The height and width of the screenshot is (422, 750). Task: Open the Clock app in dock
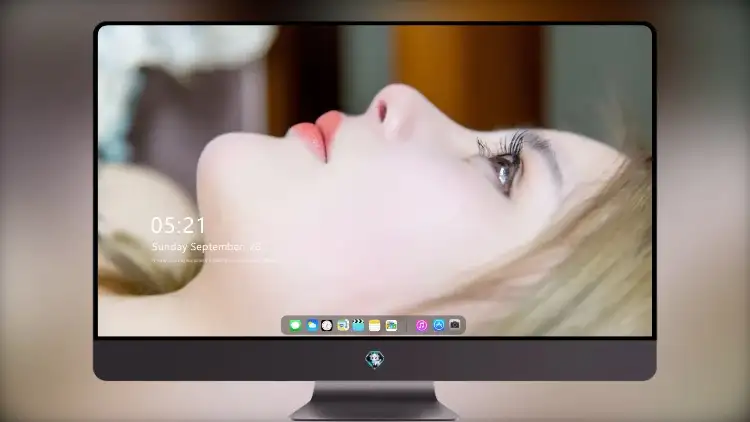click(327, 325)
